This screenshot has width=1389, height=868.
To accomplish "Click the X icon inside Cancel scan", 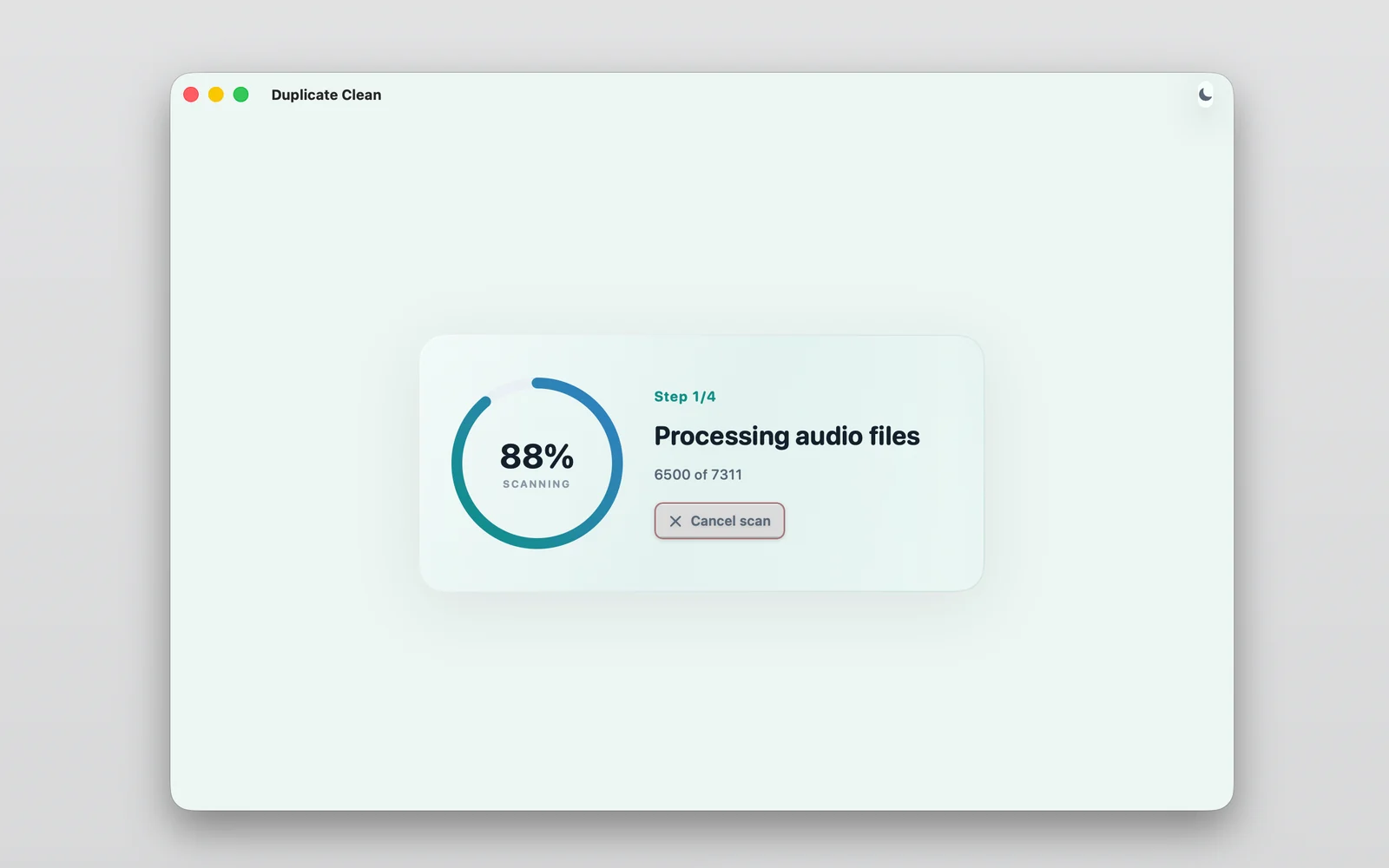I will 675,521.
